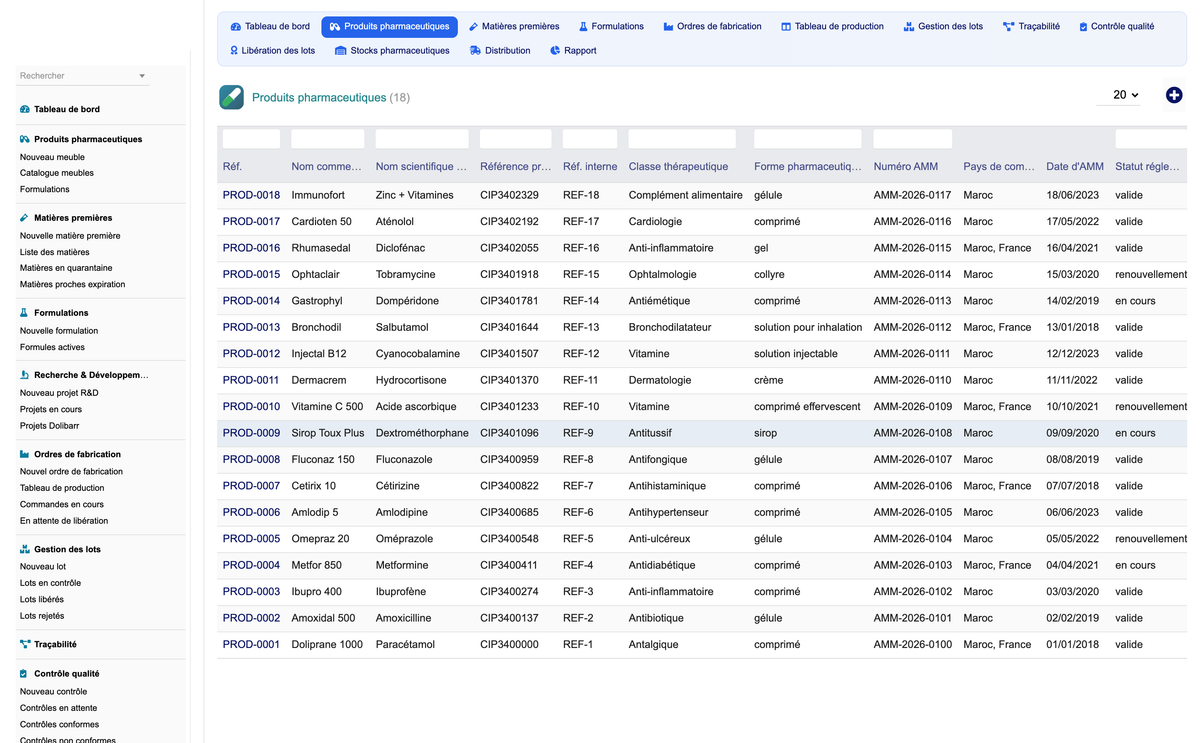Click the Formulations flask icon in top bar
This screenshot has height=743, width=1200.
pyautogui.click(x=584, y=27)
